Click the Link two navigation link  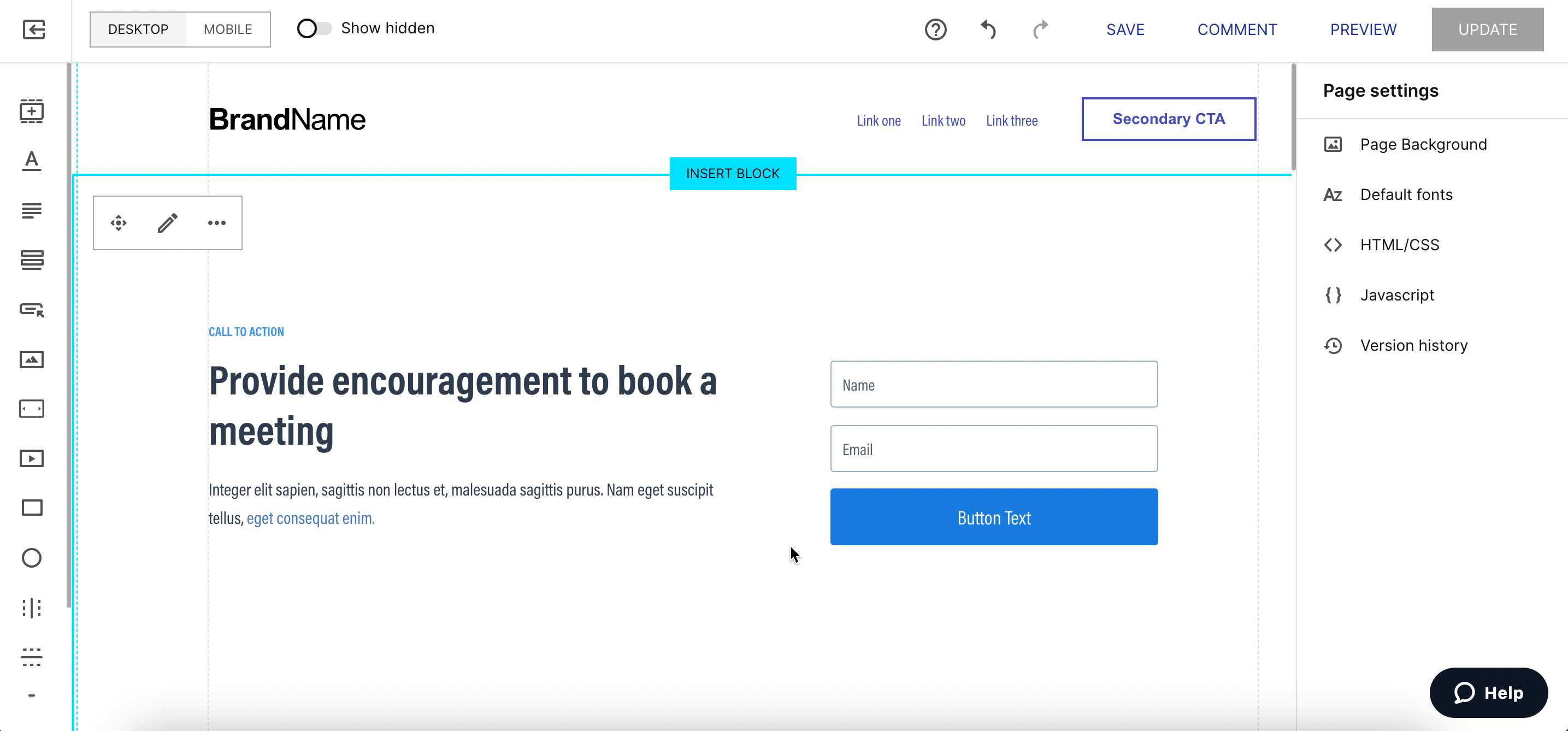943,121
